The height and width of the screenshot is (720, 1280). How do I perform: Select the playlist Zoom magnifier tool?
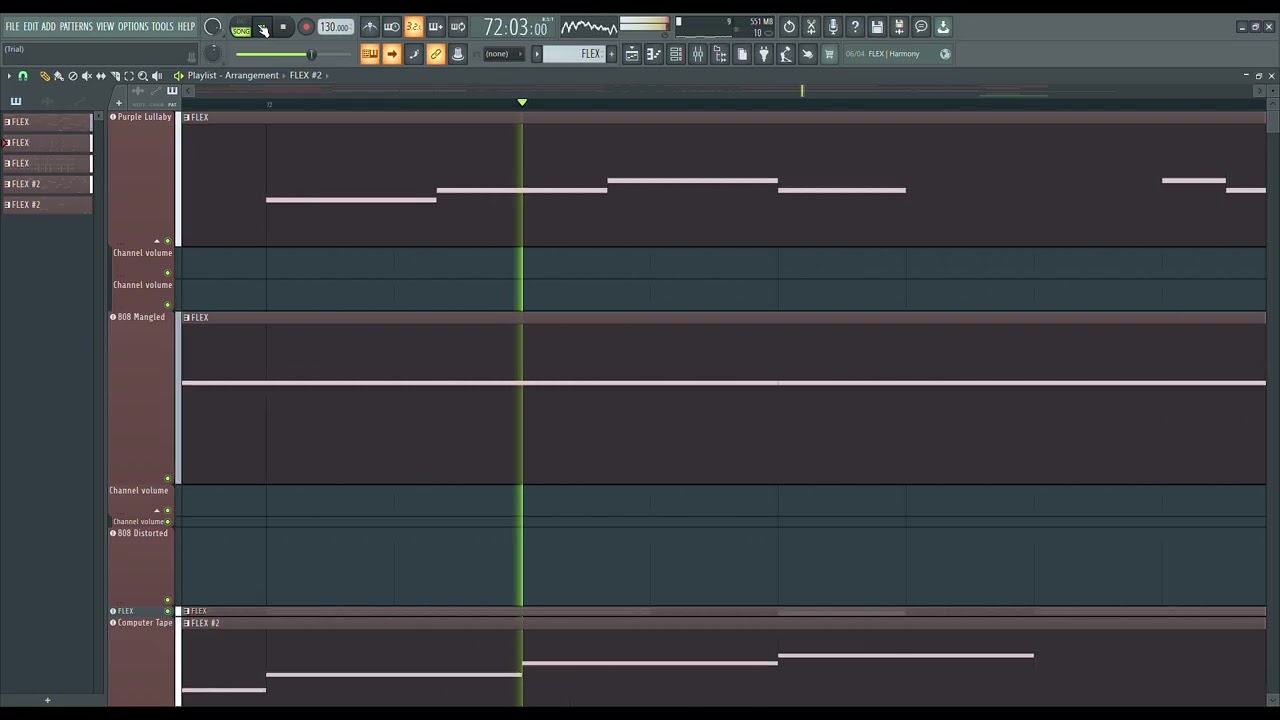pyautogui.click(x=142, y=76)
